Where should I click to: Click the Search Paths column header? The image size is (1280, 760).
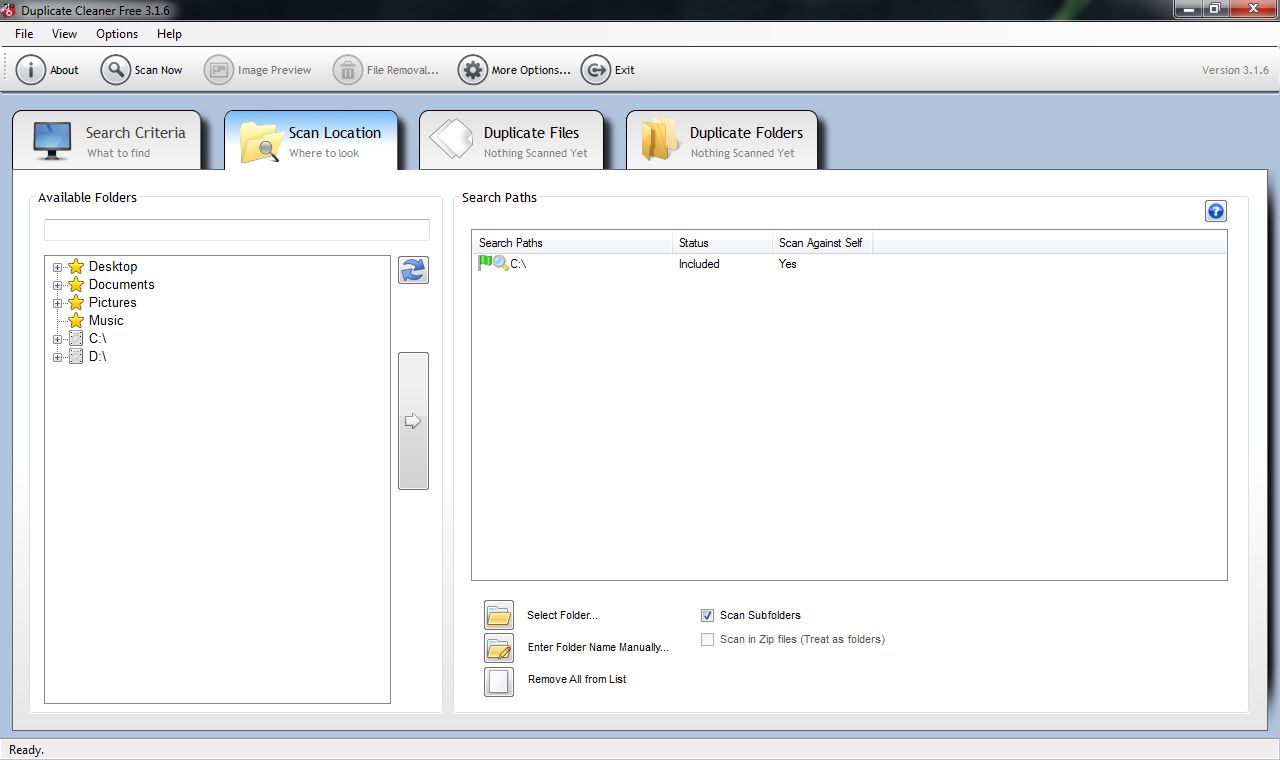point(572,243)
